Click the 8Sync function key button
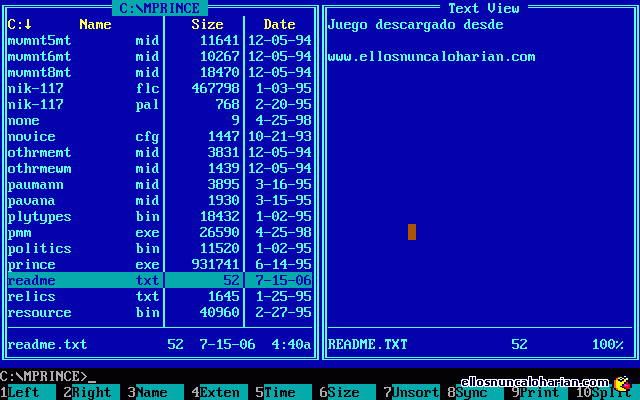This screenshot has width=640, height=400. (x=476, y=392)
